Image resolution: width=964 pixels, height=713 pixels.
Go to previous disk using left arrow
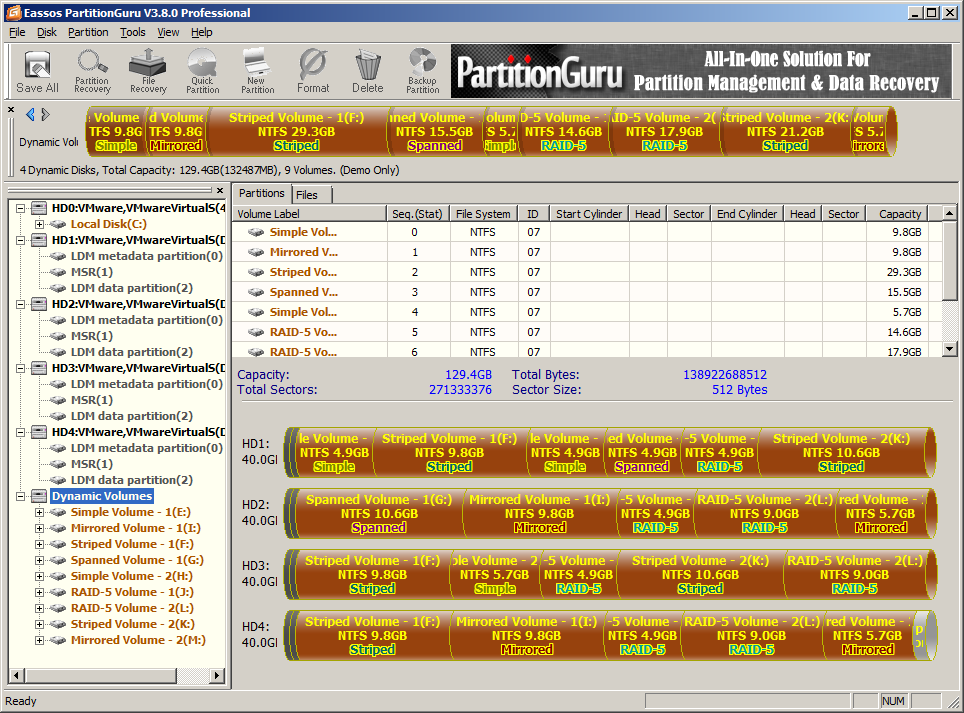pos(30,114)
